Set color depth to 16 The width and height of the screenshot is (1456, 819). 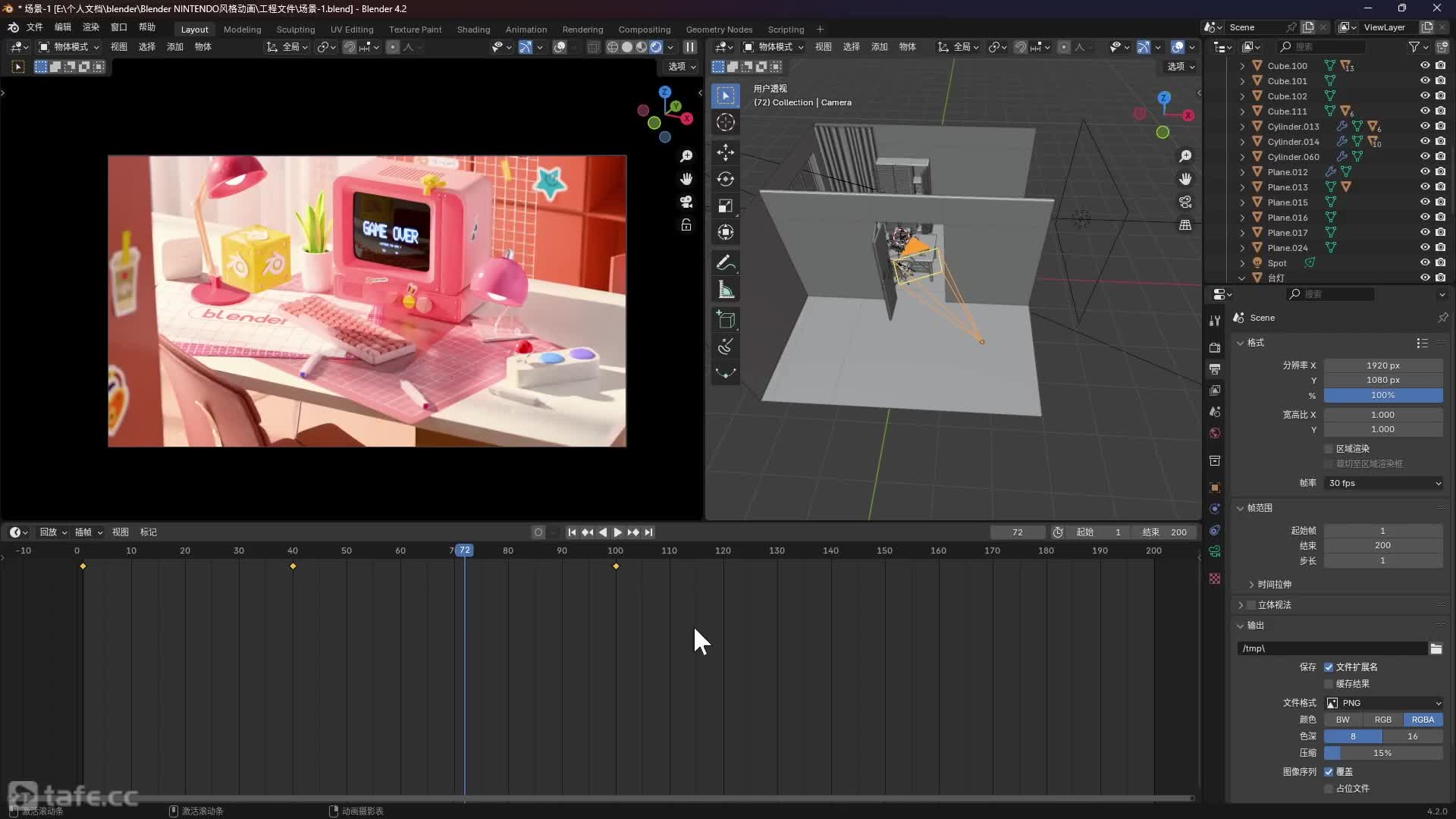coord(1413,736)
